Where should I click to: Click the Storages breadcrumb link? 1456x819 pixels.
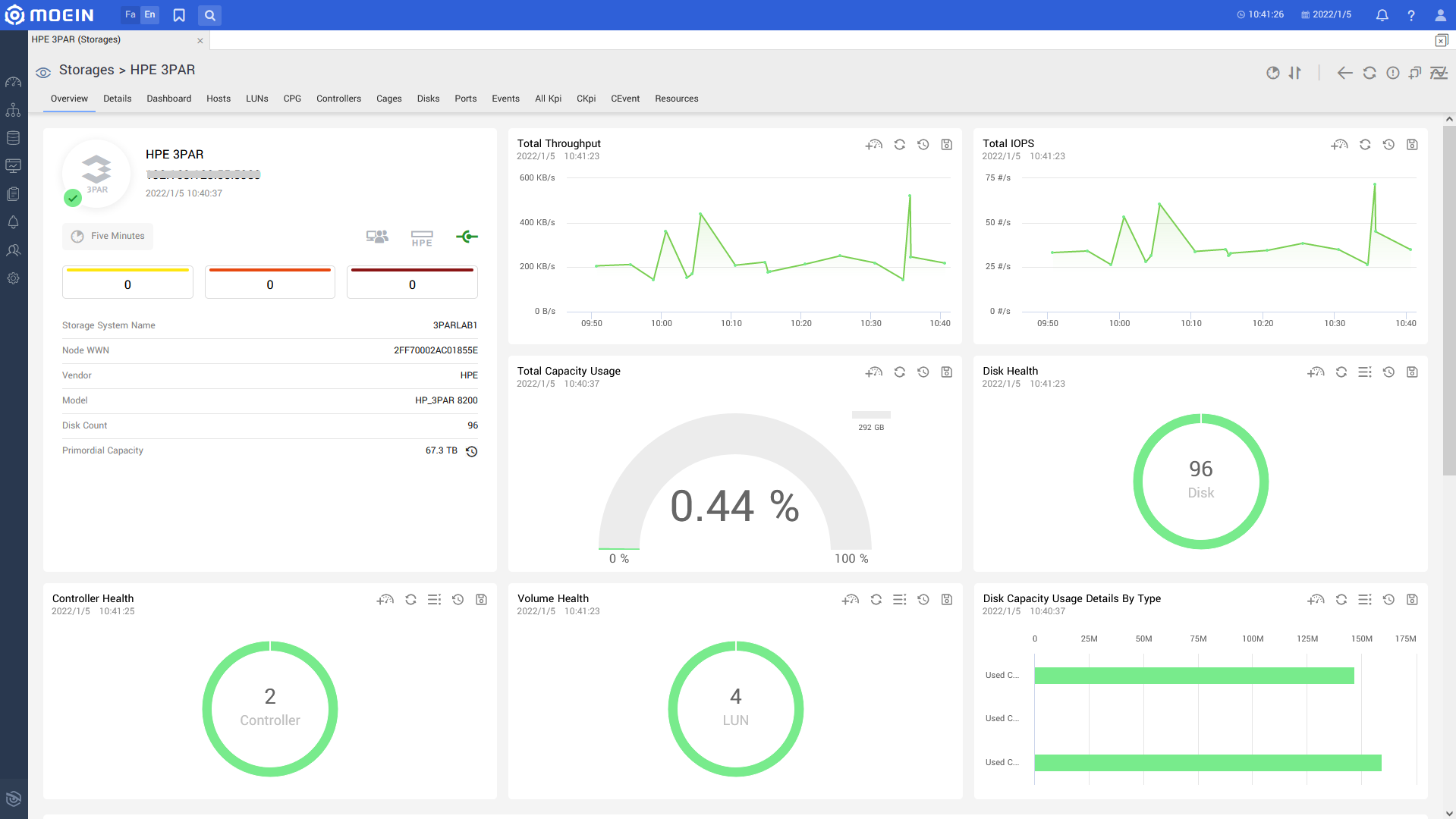[x=86, y=70]
